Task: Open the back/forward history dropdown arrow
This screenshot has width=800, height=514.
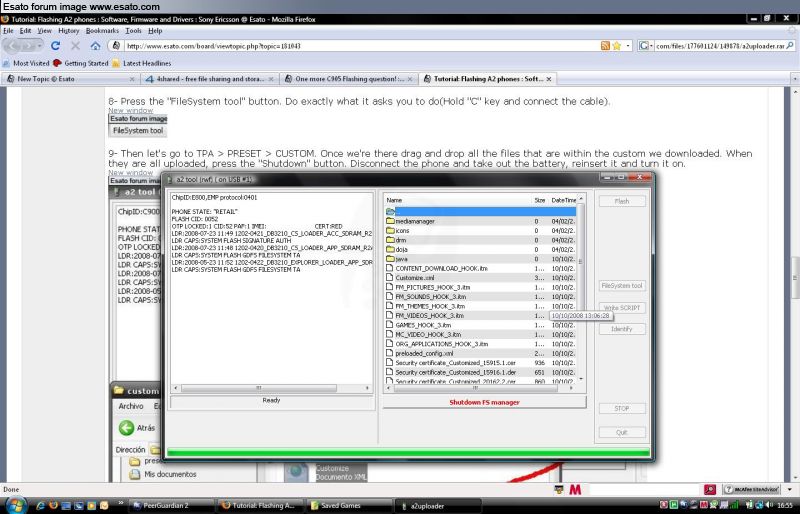Action: point(39,46)
